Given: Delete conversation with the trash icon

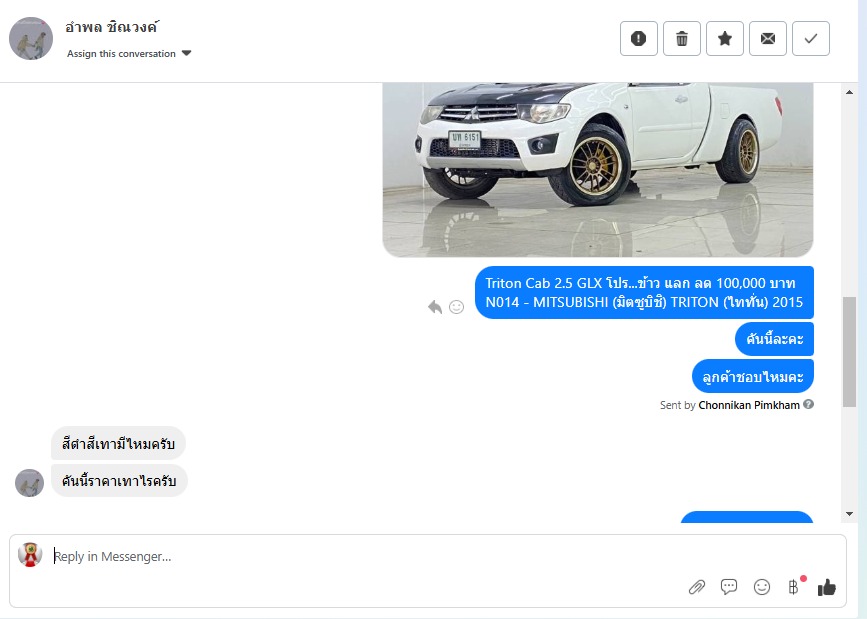Looking at the screenshot, I should (682, 39).
